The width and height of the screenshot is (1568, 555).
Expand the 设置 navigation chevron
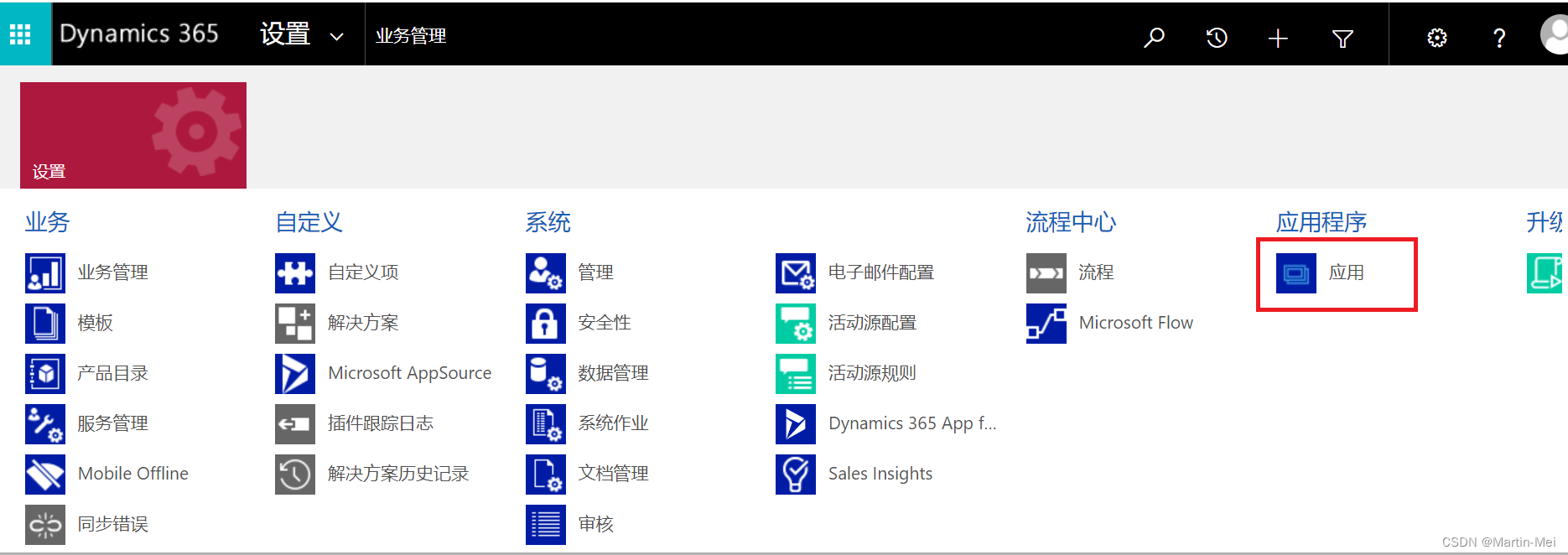point(336,37)
